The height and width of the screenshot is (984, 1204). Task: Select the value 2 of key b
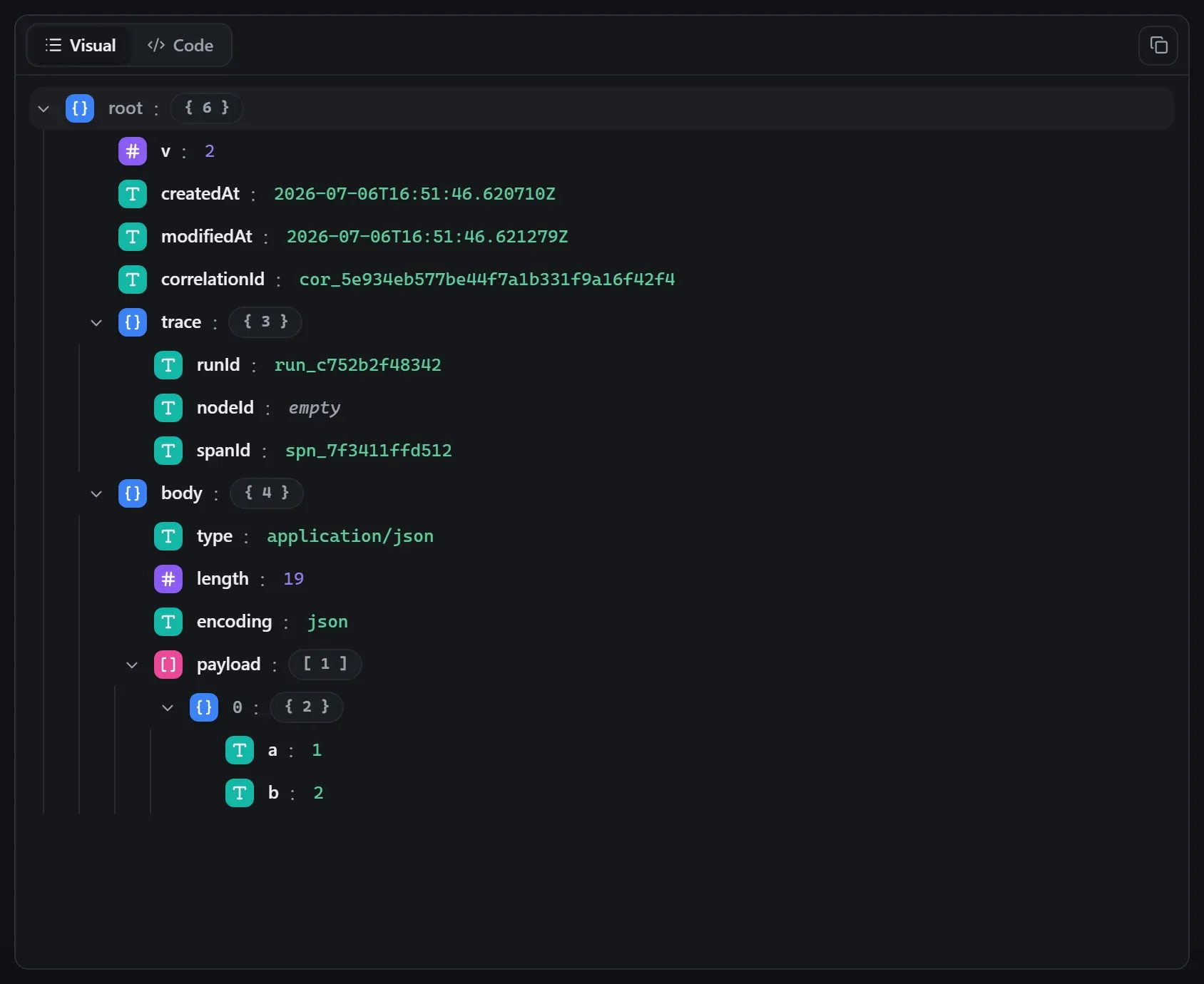point(318,793)
